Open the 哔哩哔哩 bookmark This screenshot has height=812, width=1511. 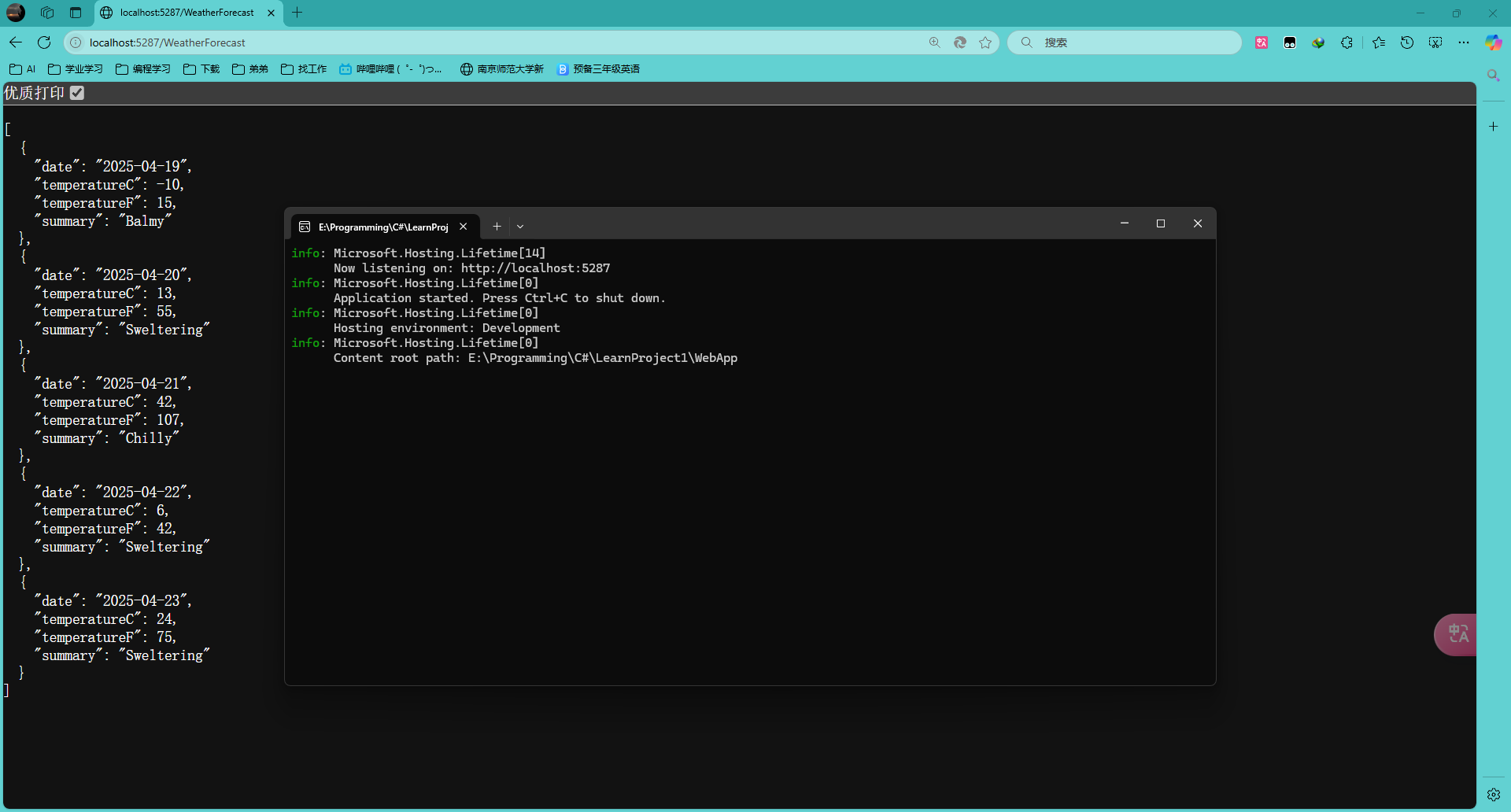[390, 69]
